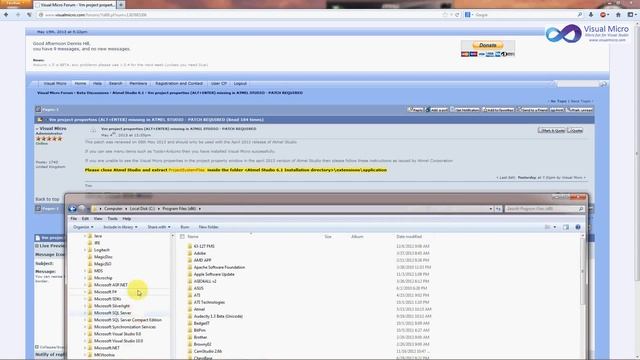Image resolution: width=640 pixels, height=360 pixels.
Task: Select the Visual Micro Forum browser tab
Action: click(x=75, y=4)
